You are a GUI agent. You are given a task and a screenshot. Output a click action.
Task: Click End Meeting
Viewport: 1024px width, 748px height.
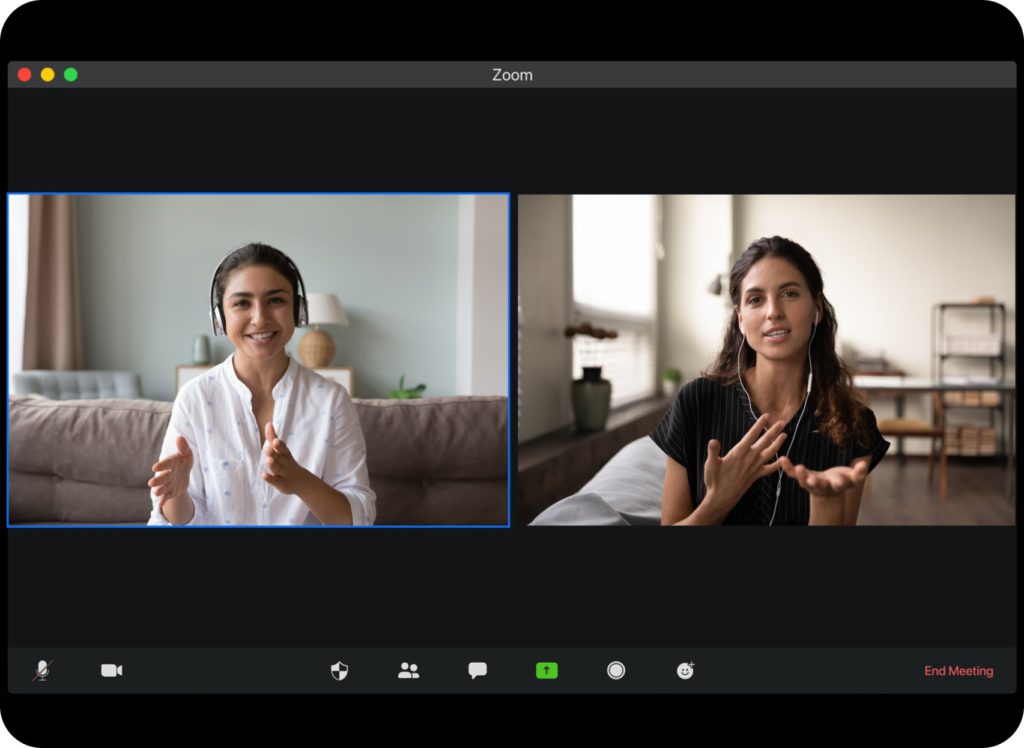point(958,671)
